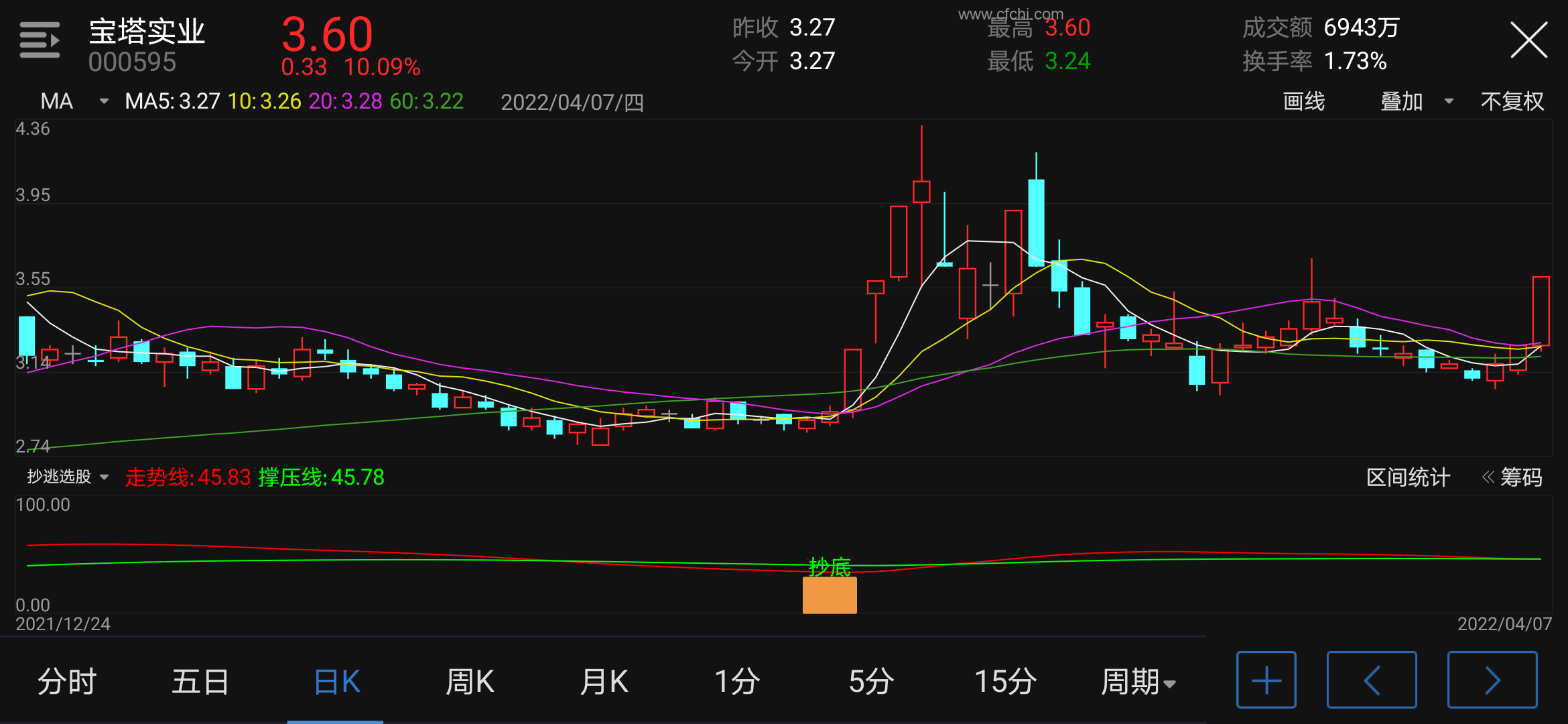
Task: Select the 5分 interval tab
Action: (x=871, y=682)
